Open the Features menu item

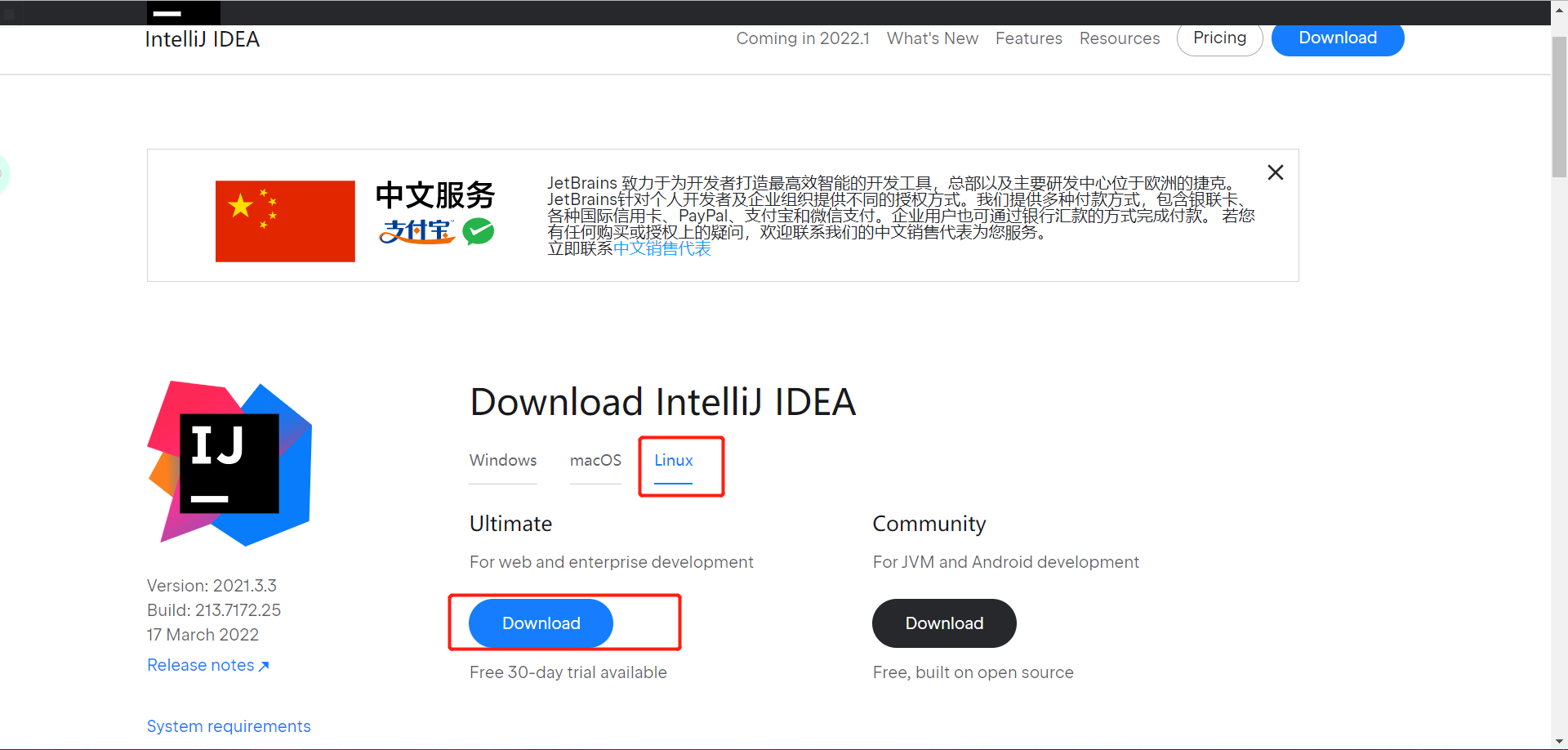pos(1029,38)
